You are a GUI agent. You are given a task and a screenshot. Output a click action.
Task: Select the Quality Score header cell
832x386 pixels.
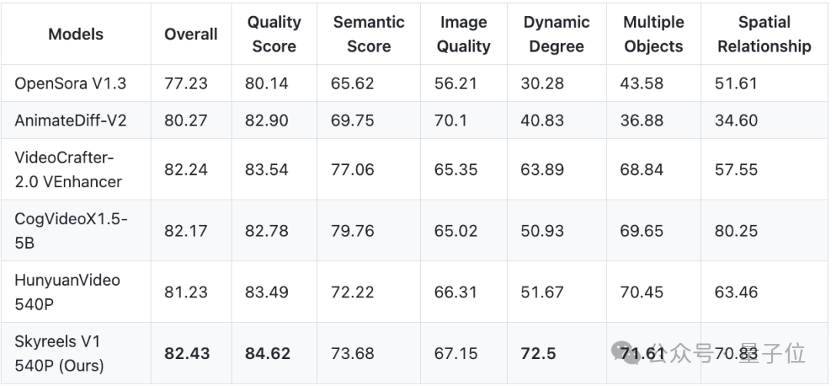click(274, 34)
